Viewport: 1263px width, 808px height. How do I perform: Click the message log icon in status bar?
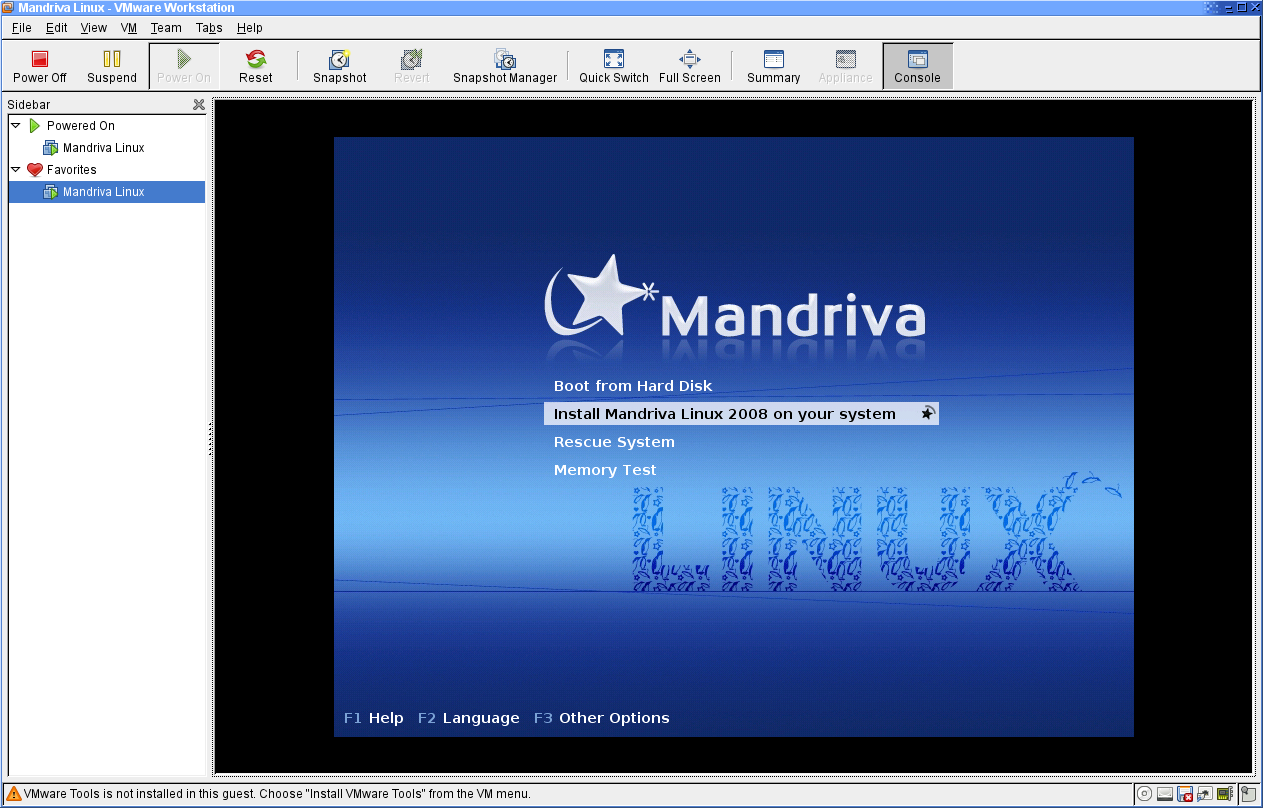(1248, 794)
